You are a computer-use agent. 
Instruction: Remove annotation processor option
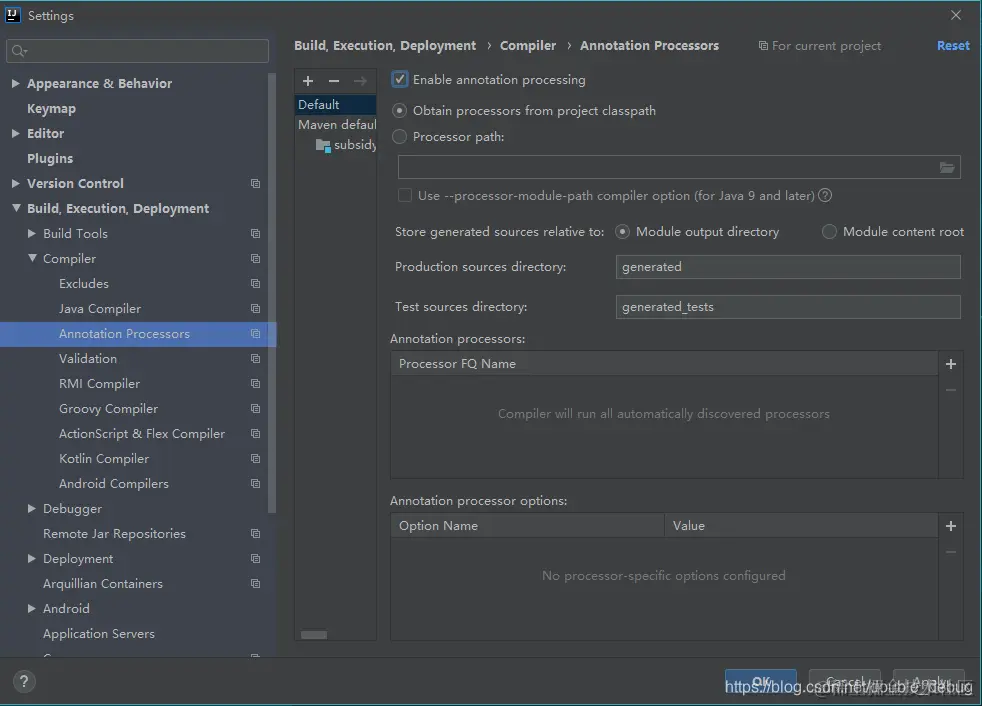pos(951,552)
